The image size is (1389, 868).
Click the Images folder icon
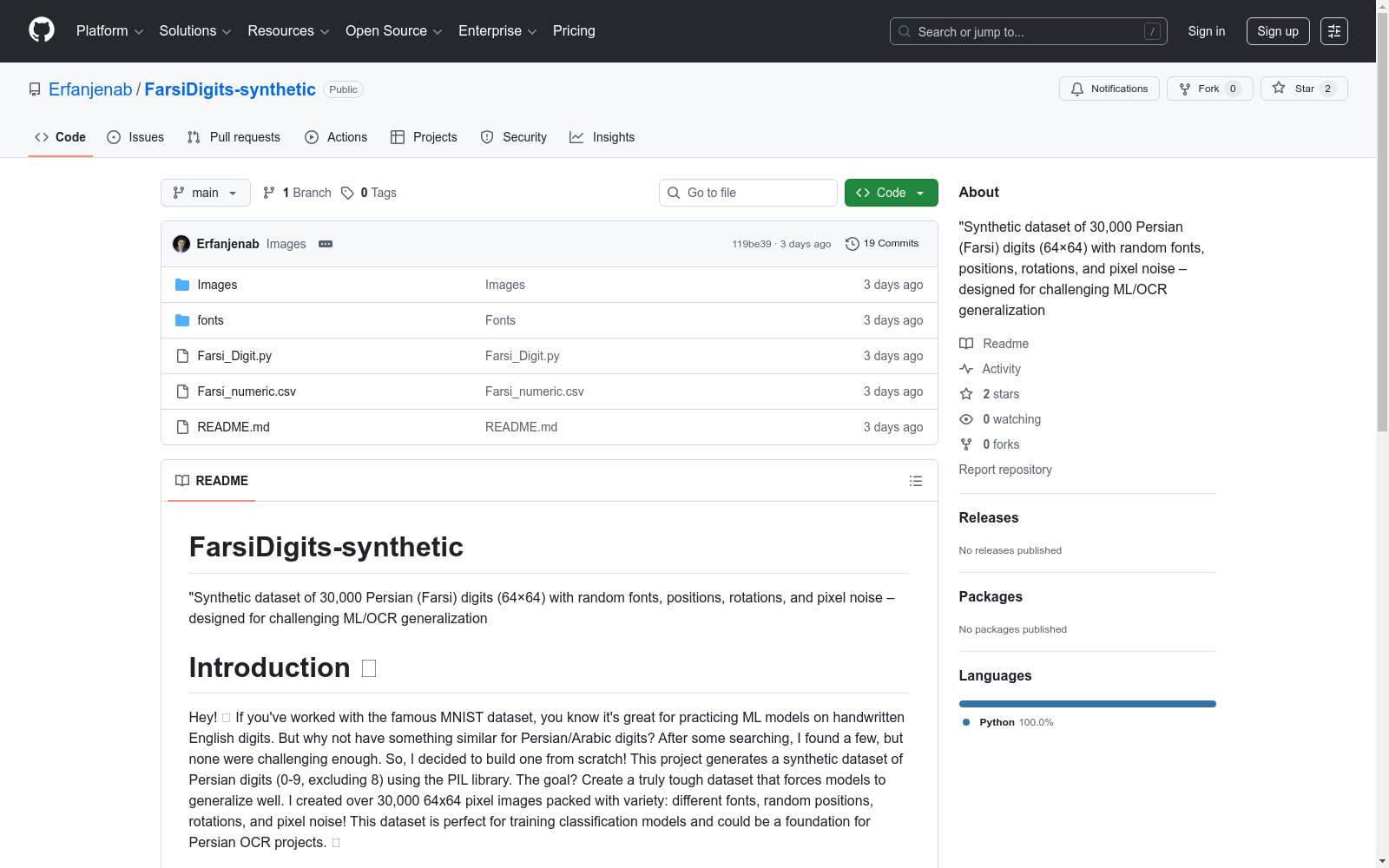click(x=182, y=285)
